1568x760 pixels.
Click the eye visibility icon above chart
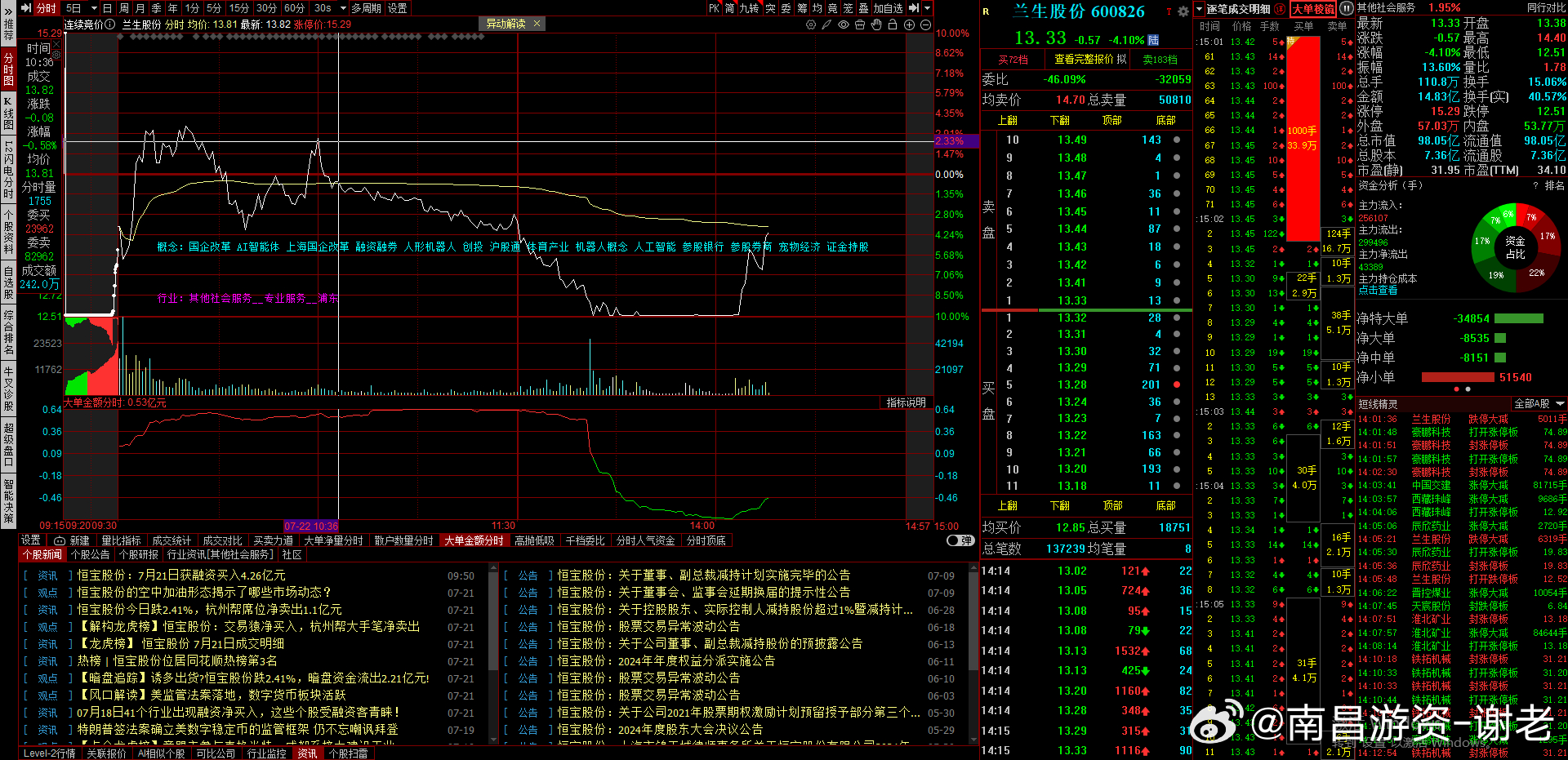pyautogui.click(x=844, y=24)
